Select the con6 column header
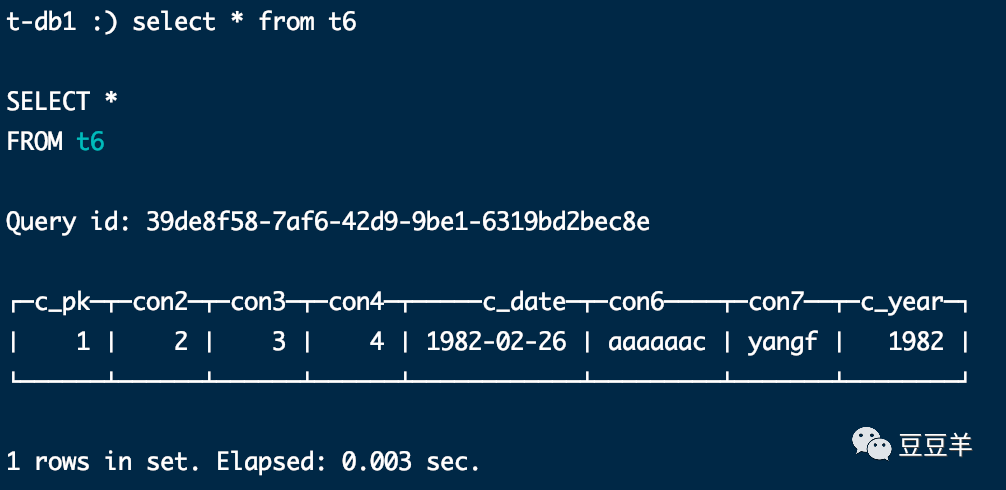1006x490 pixels. coord(636,301)
